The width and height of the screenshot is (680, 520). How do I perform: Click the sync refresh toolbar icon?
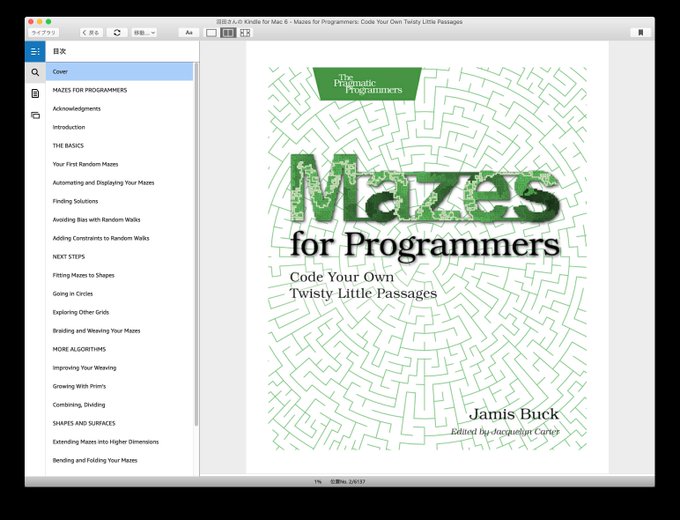[x=117, y=33]
